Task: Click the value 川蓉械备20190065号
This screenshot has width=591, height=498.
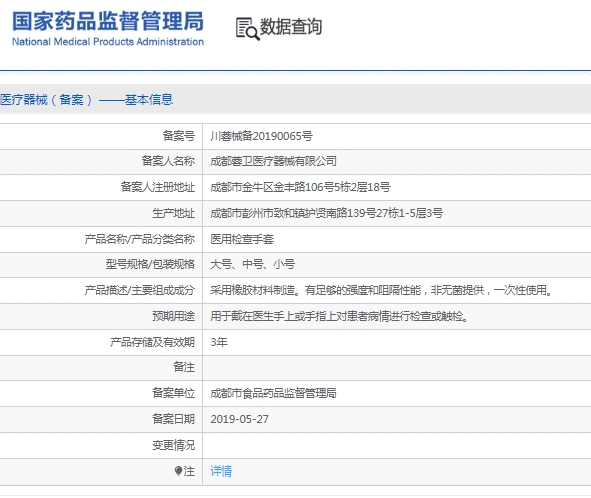Action: pos(261,136)
